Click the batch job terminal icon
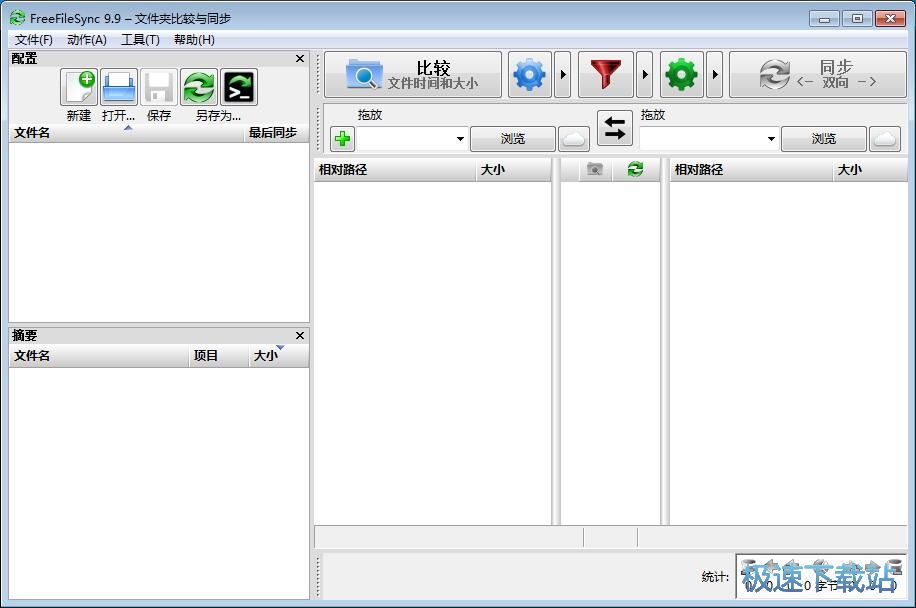The height and width of the screenshot is (608, 916). (x=239, y=88)
